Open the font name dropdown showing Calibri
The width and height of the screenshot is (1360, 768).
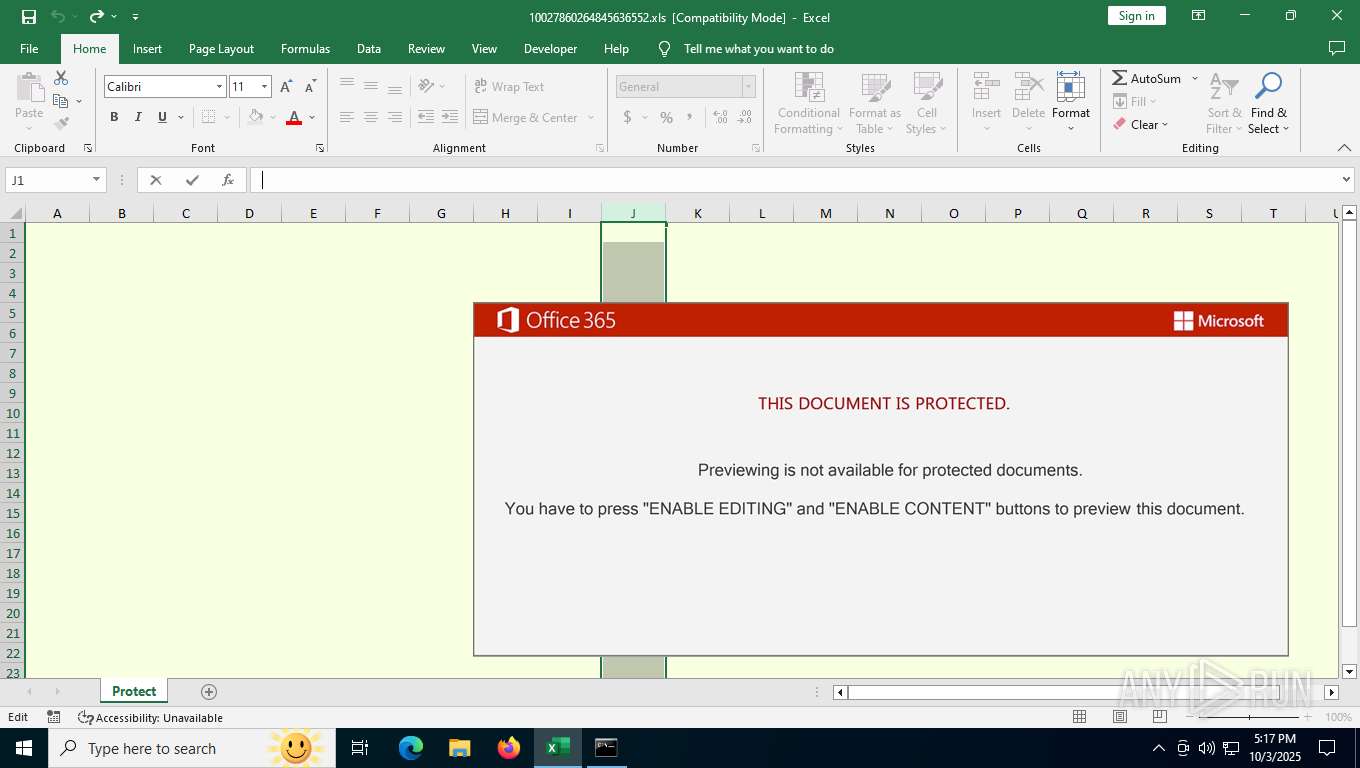point(219,87)
